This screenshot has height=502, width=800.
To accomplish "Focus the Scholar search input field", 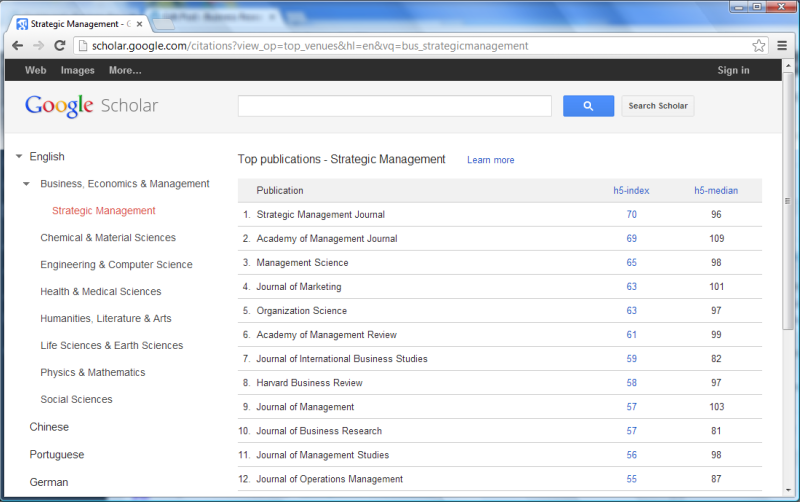I will (x=394, y=106).
